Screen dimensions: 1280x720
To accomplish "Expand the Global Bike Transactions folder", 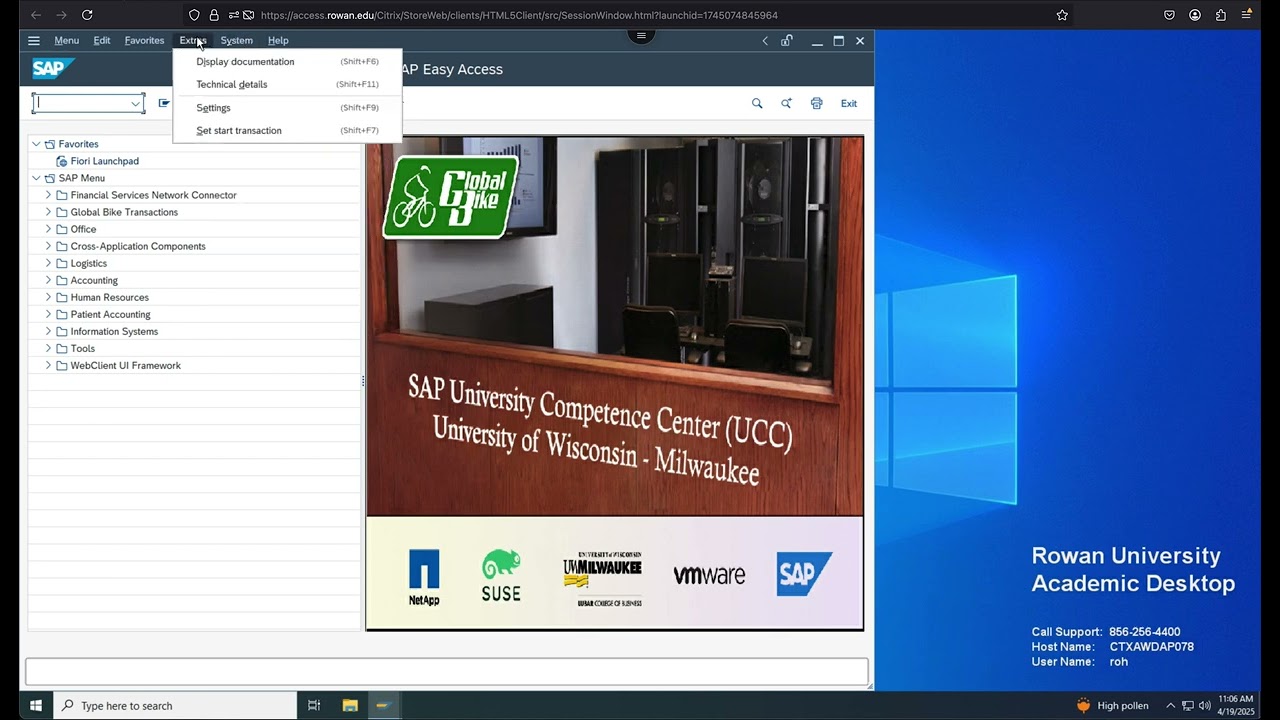I will (48, 212).
